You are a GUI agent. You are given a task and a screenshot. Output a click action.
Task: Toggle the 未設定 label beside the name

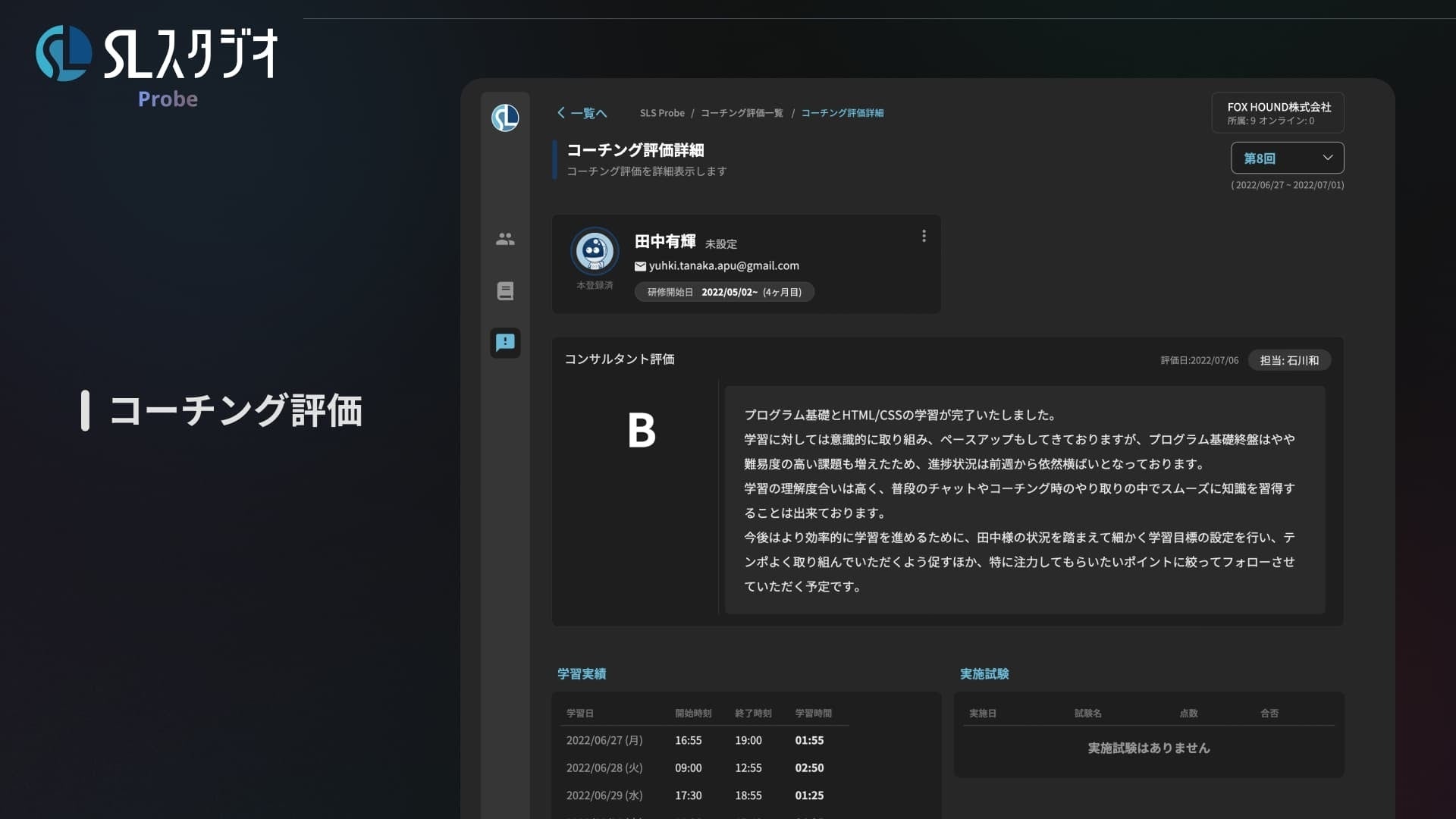[x=720, y=243]
